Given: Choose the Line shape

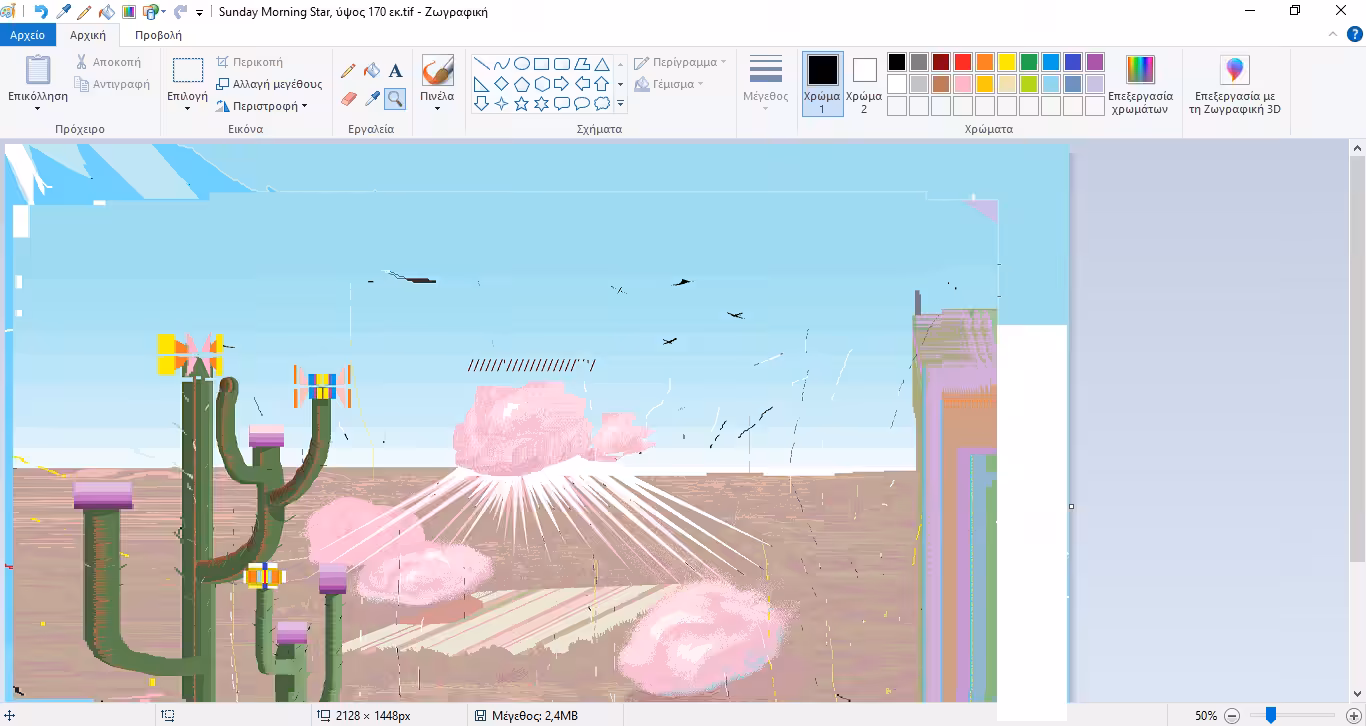Looking at the screenshot, I should pyautogui.click(x=481, y=64).
